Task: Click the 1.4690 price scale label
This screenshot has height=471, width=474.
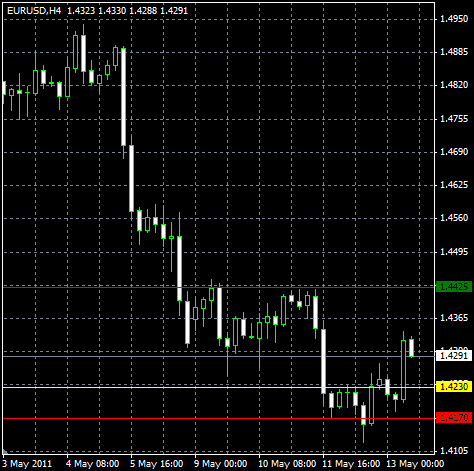Action: [x=454, y=152]
